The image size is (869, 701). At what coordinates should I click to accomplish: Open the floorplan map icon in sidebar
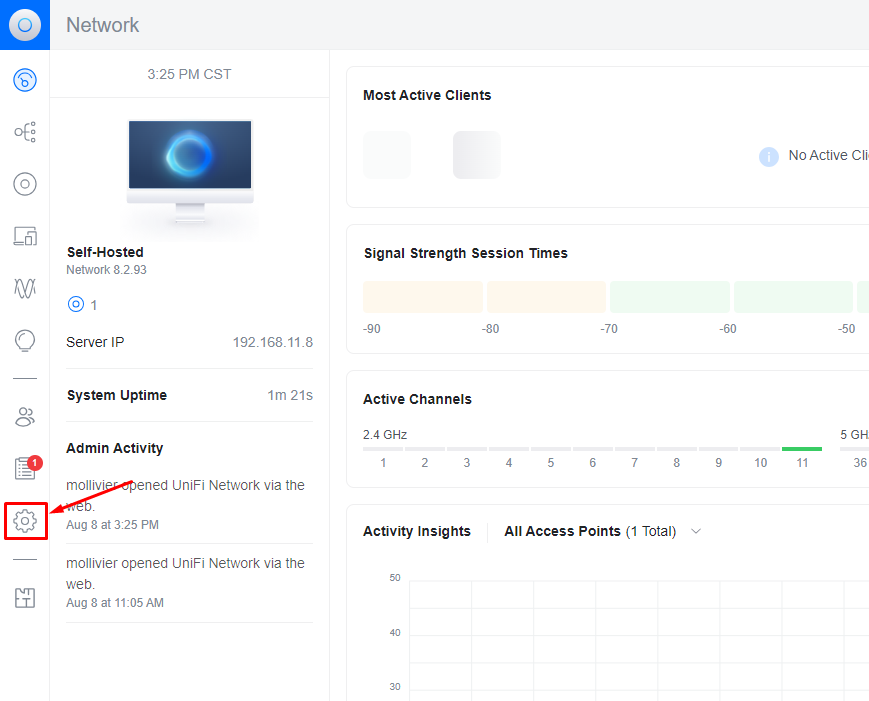[25, 598]
